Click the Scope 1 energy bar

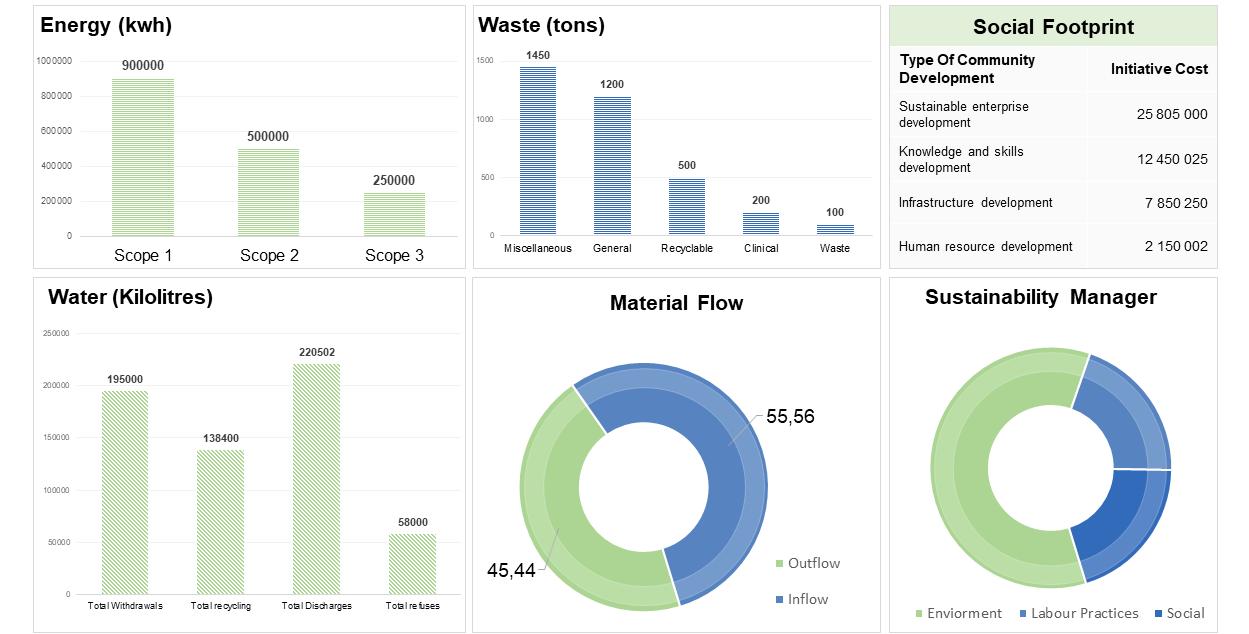pos(143,157)
